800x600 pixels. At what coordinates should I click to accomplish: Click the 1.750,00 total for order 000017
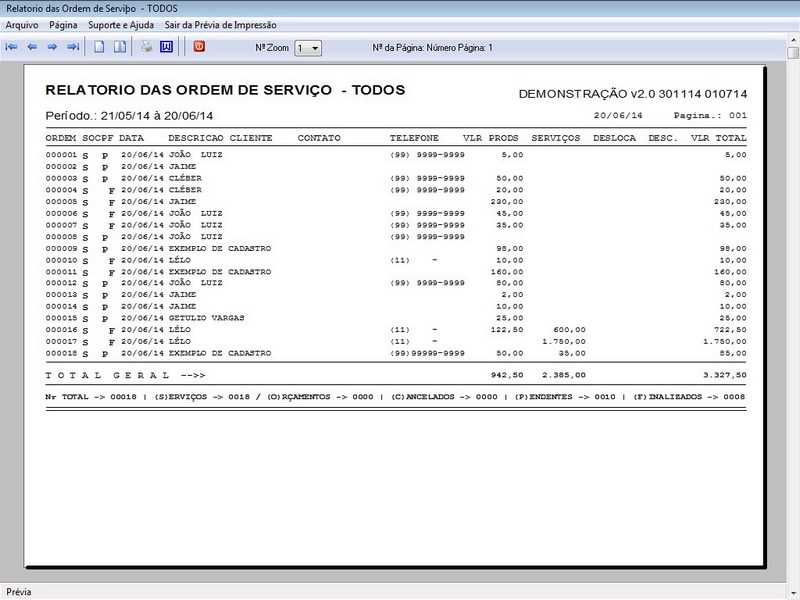[x=724, y=341]
